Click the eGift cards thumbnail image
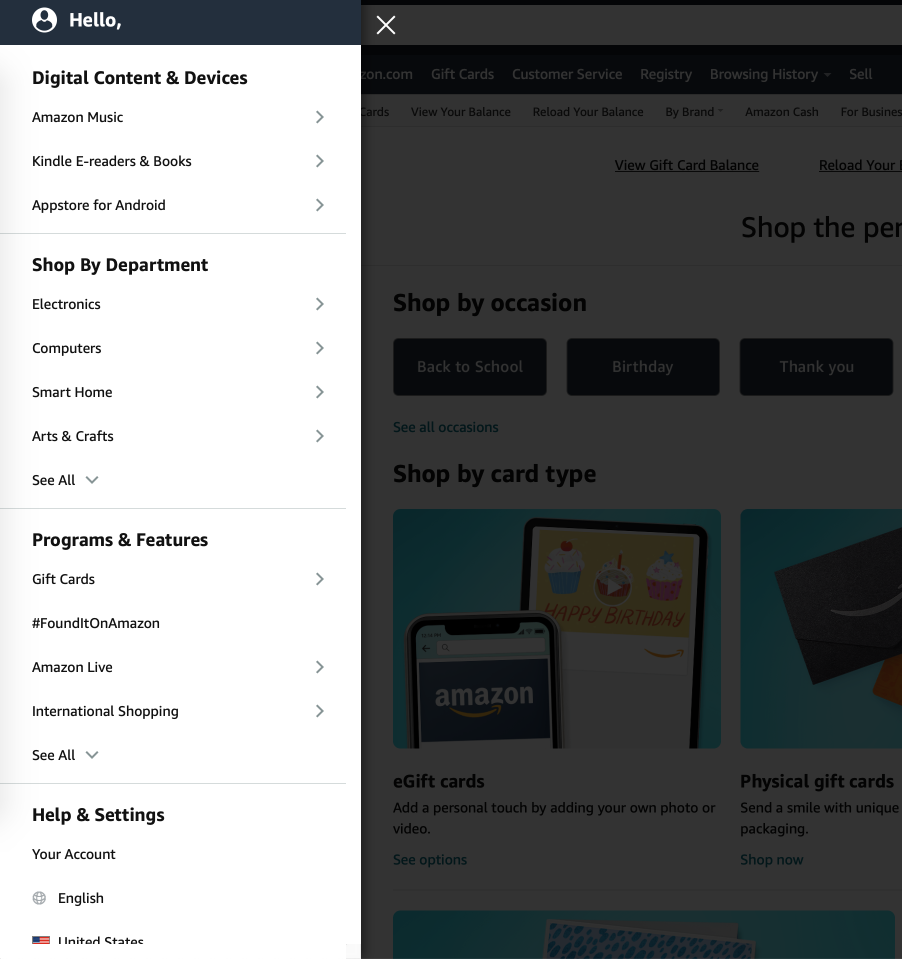902x959 pixels. pyautogui.click(x=556, y=629)
